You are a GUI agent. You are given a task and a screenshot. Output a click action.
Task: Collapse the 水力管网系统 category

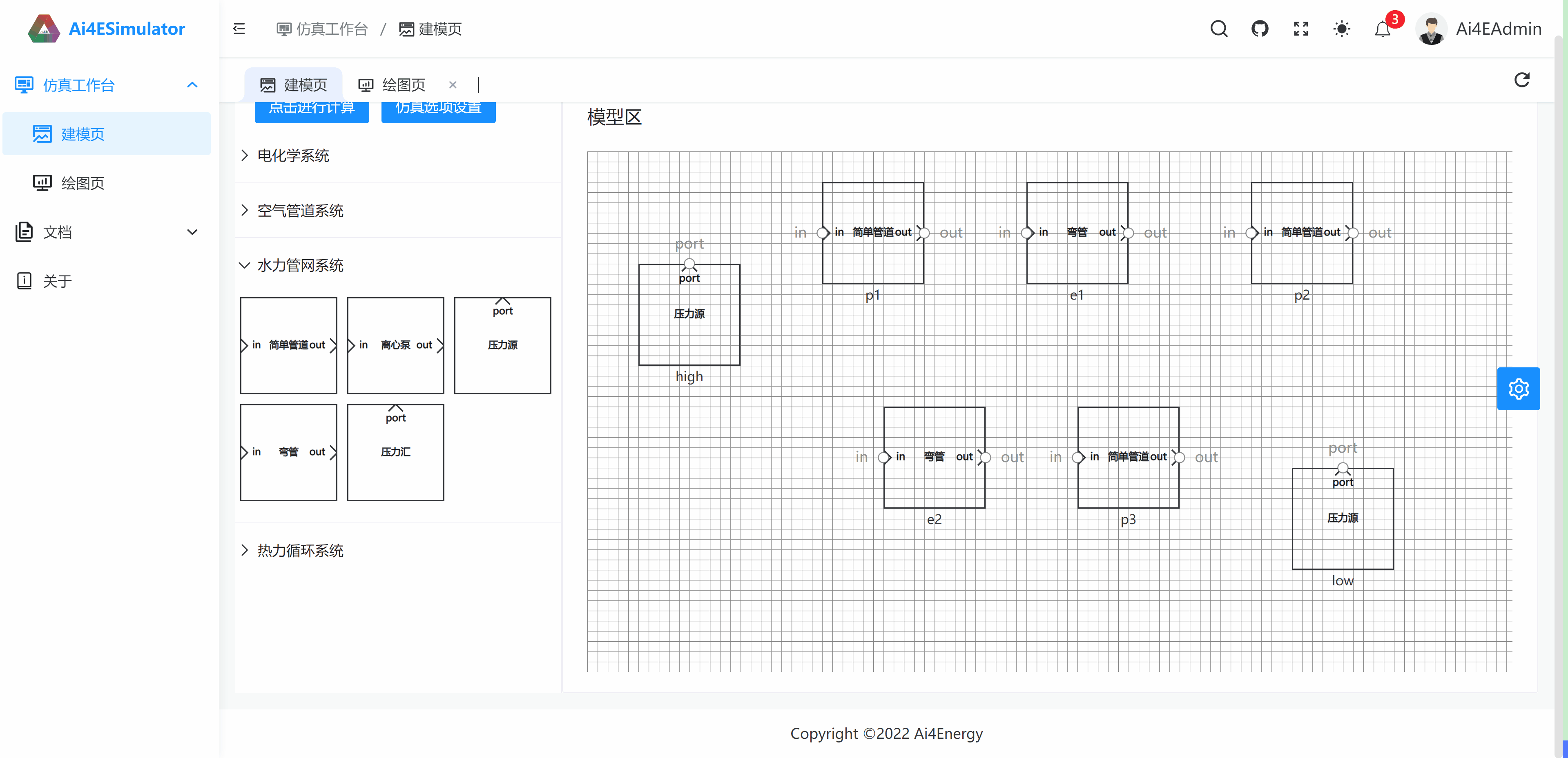300,265
